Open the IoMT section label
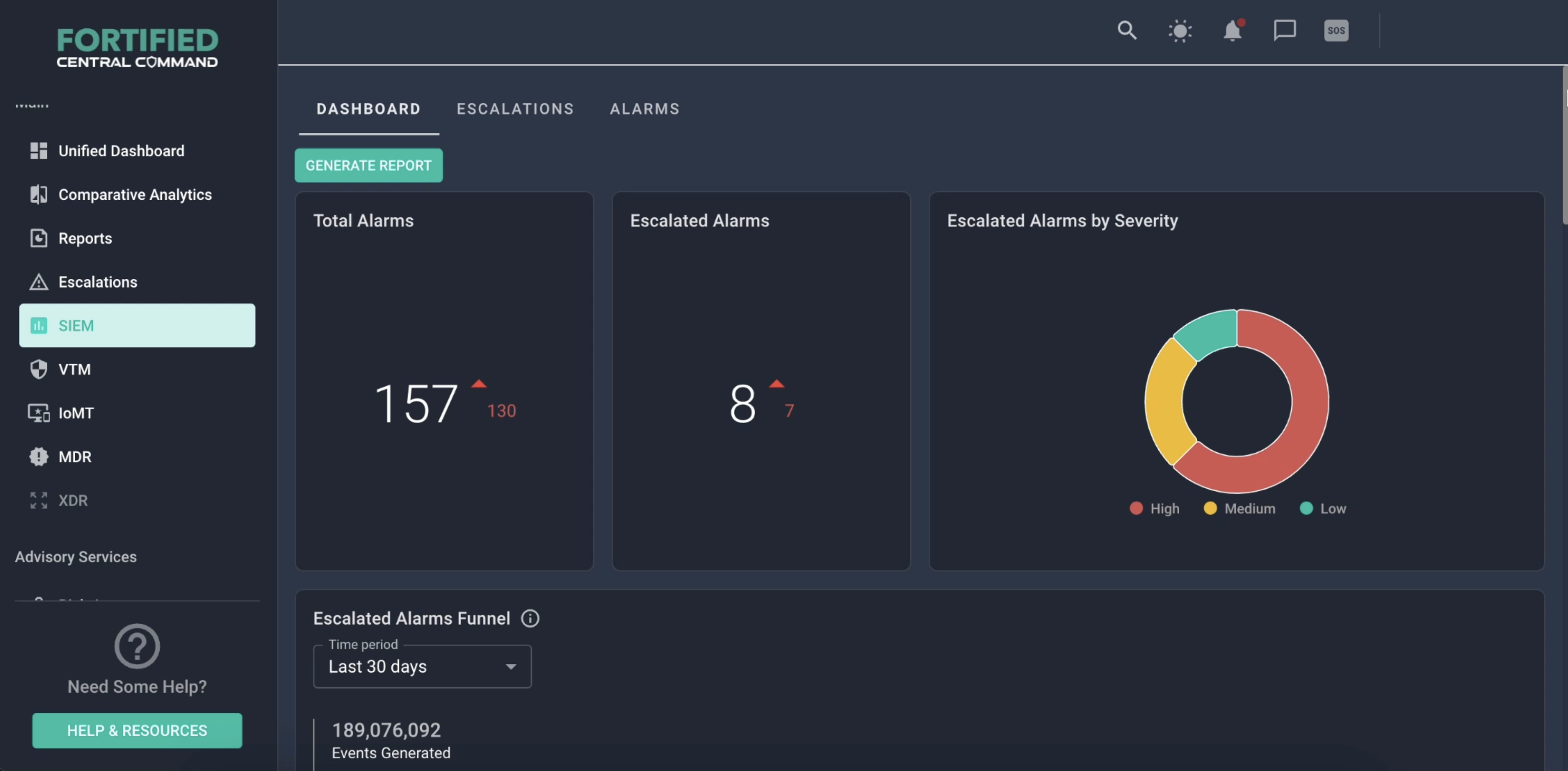The image size is (1568, 771). coord(76,413)
